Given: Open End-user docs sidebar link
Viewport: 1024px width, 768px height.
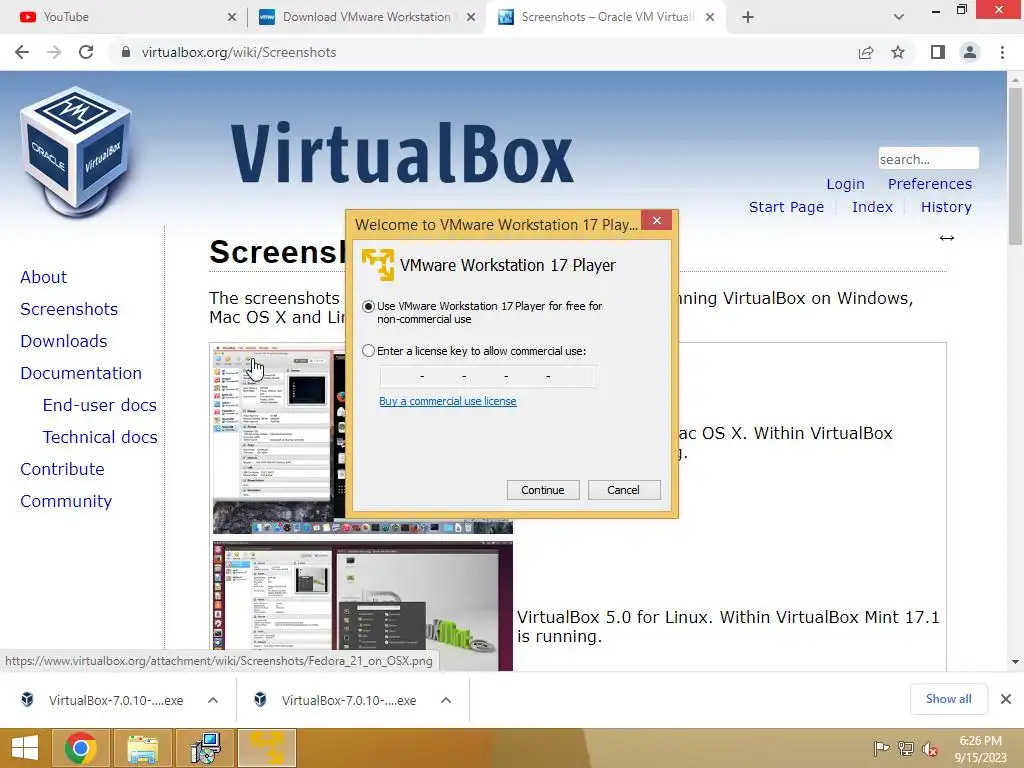Looking at the screenshot, I should (100, 405).
